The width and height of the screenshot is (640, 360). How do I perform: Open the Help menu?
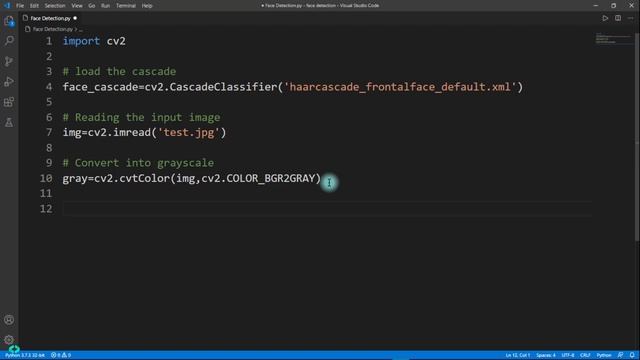coord(147,6)
